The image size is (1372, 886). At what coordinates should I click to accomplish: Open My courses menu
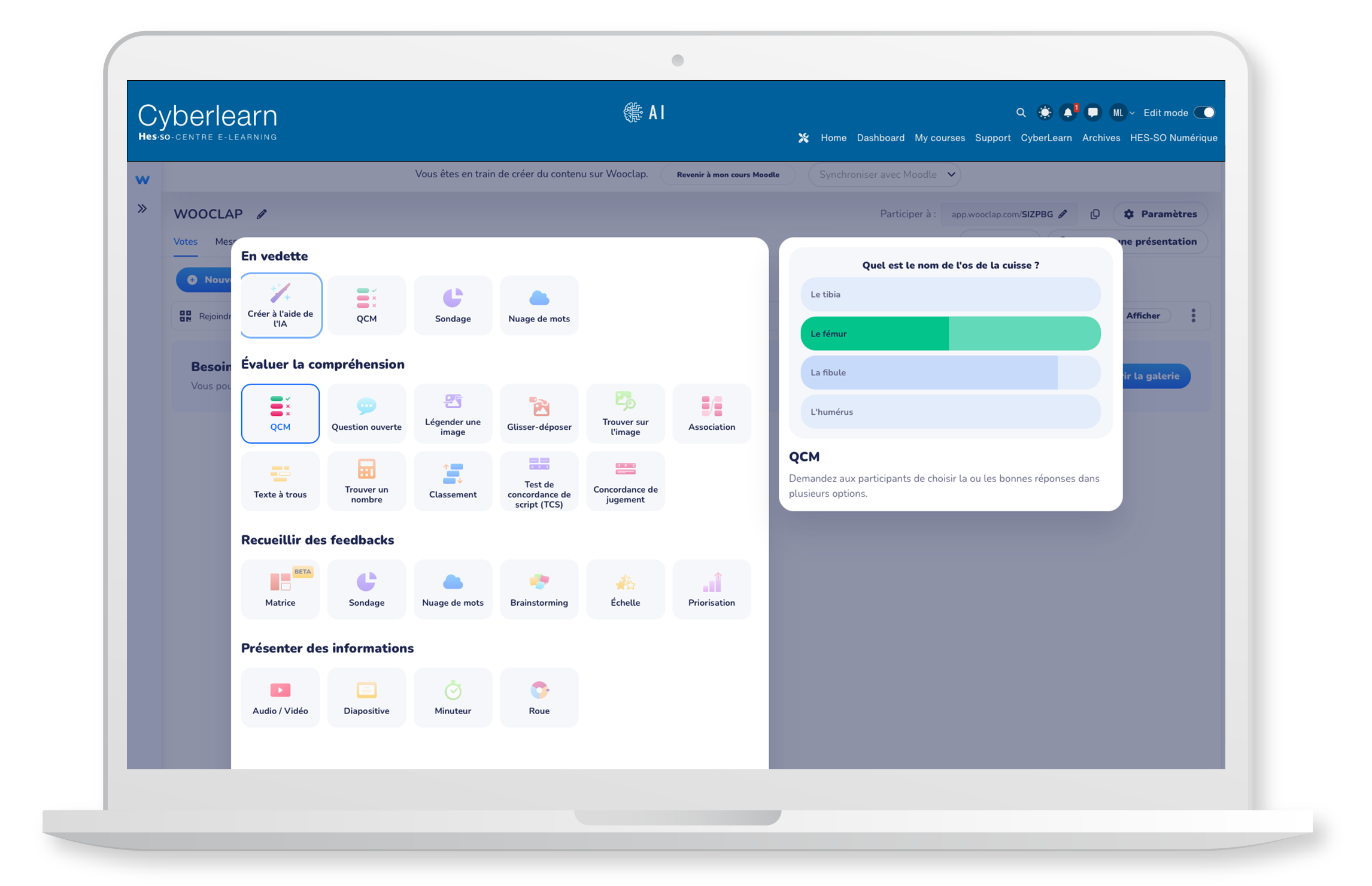click(x=940, y=138)
